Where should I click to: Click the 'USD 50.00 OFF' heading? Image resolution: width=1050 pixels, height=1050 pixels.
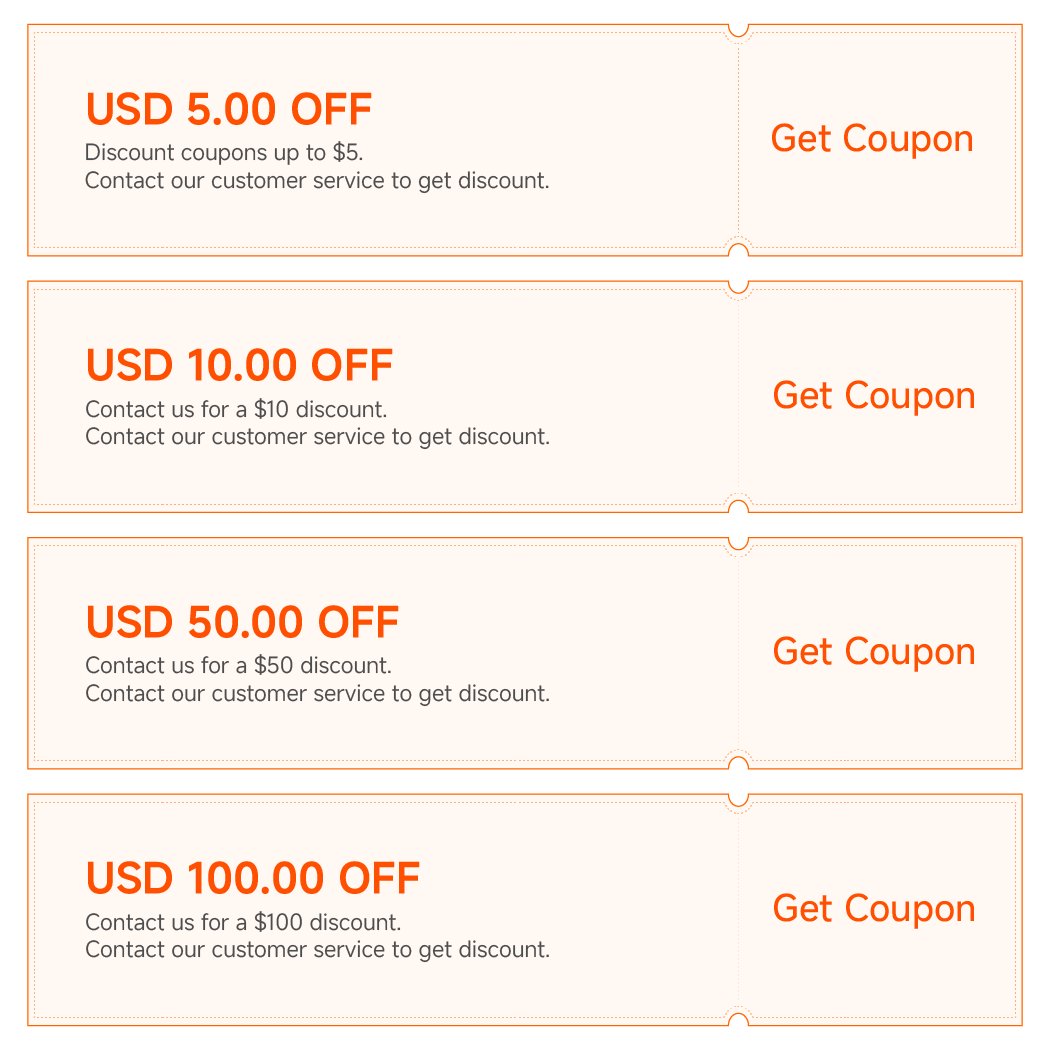(x=242, y=621)
